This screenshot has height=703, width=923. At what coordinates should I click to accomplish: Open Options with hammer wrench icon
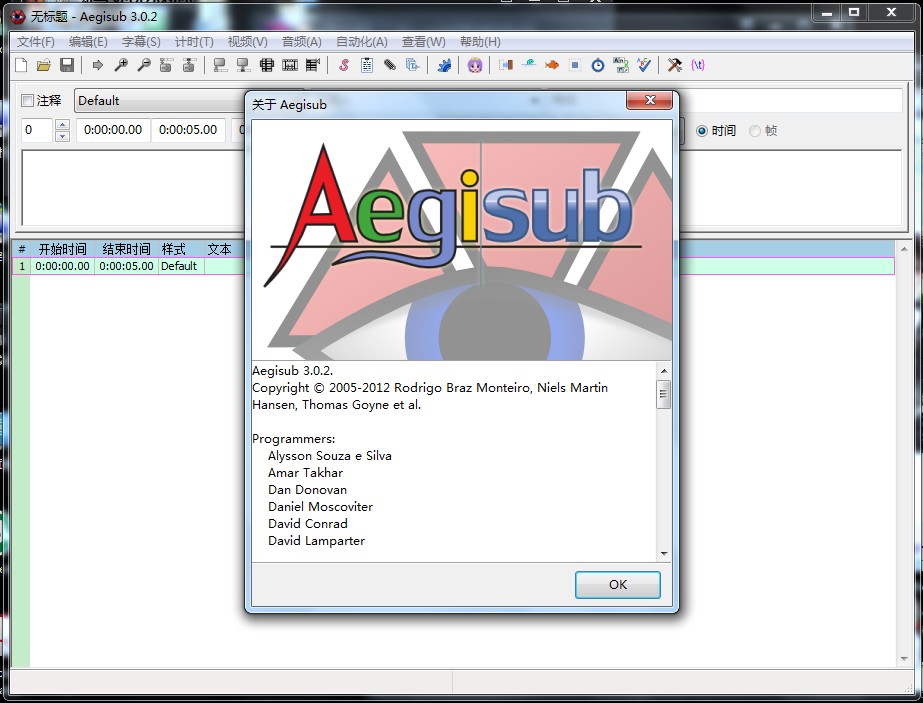[x=675, y=65]
